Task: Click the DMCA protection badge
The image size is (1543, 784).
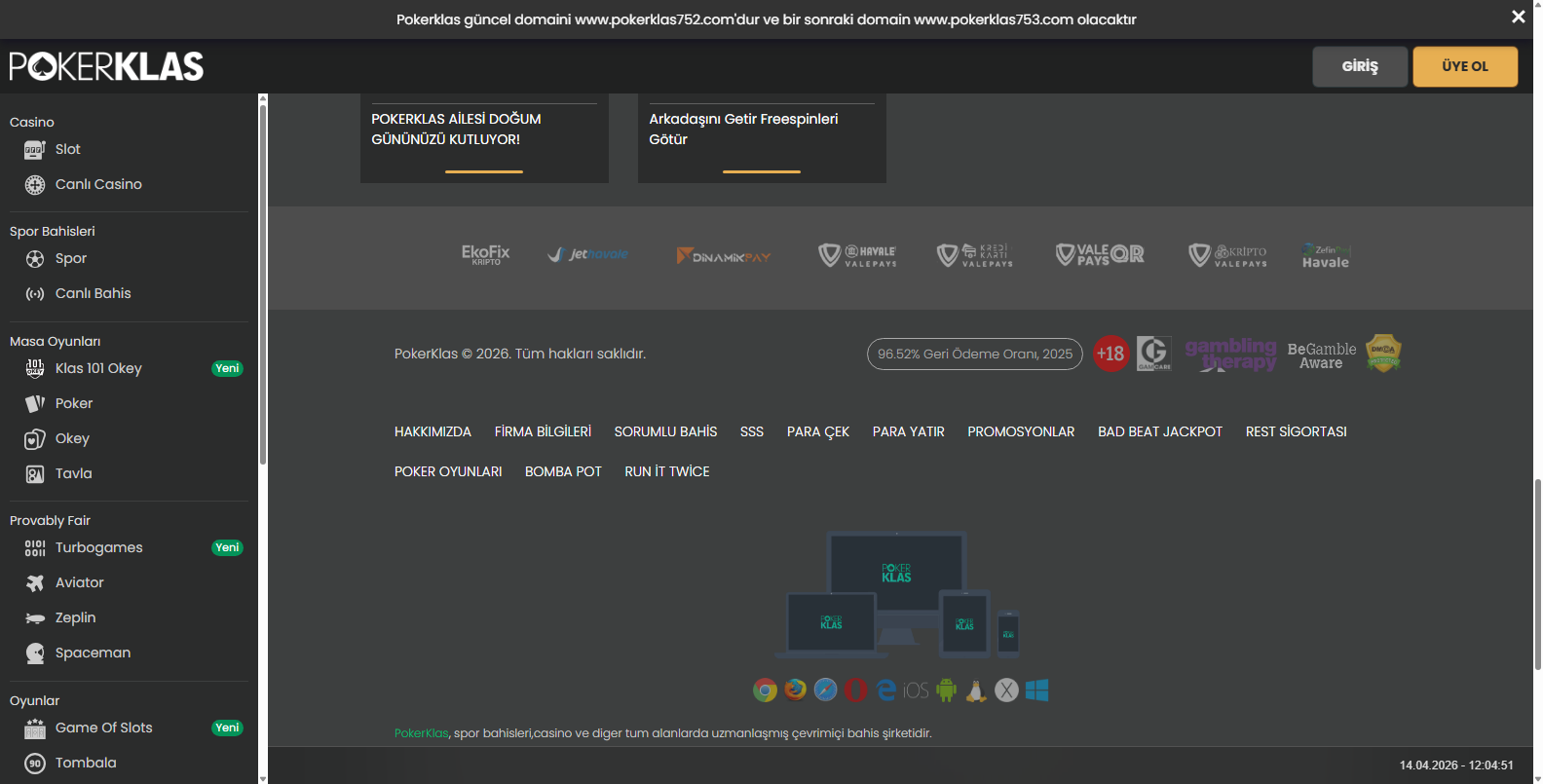Action: [1383, 353]
